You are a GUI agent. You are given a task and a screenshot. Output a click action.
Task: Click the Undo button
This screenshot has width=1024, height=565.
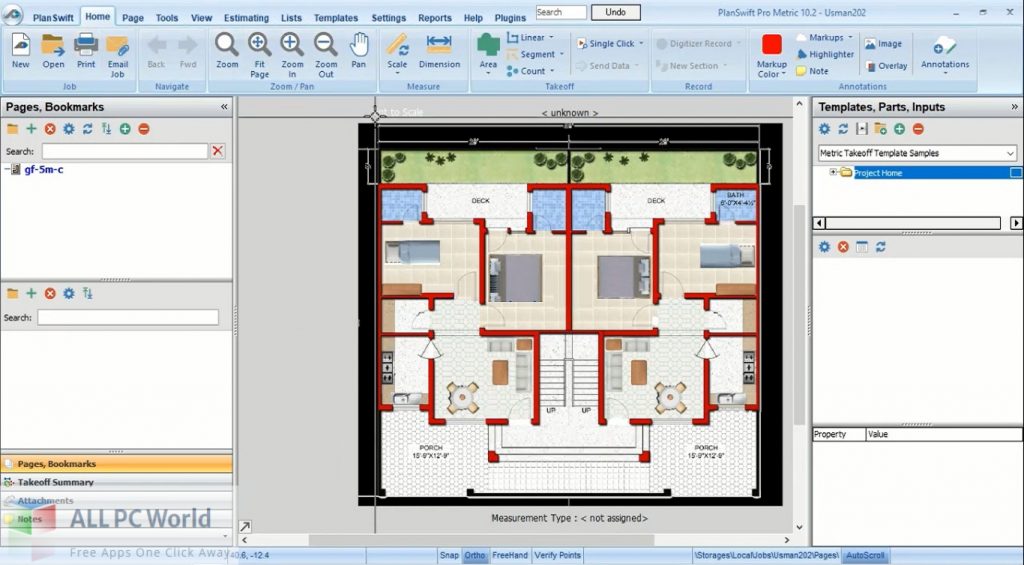click(616, 12)
